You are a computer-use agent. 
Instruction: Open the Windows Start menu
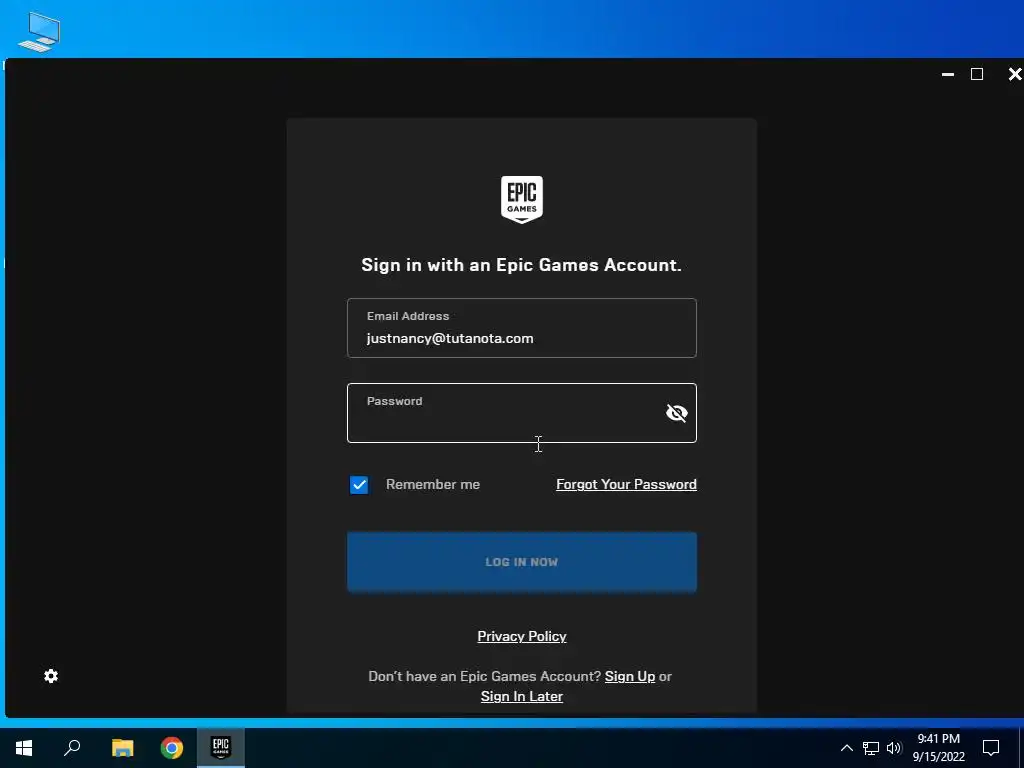click(x=24, y=748)
